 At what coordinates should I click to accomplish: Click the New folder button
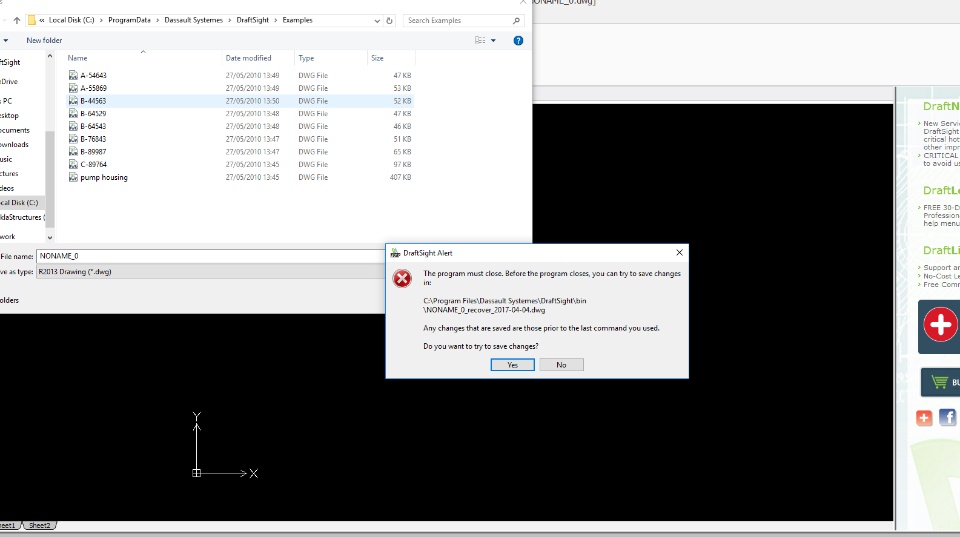click(44, 40)
